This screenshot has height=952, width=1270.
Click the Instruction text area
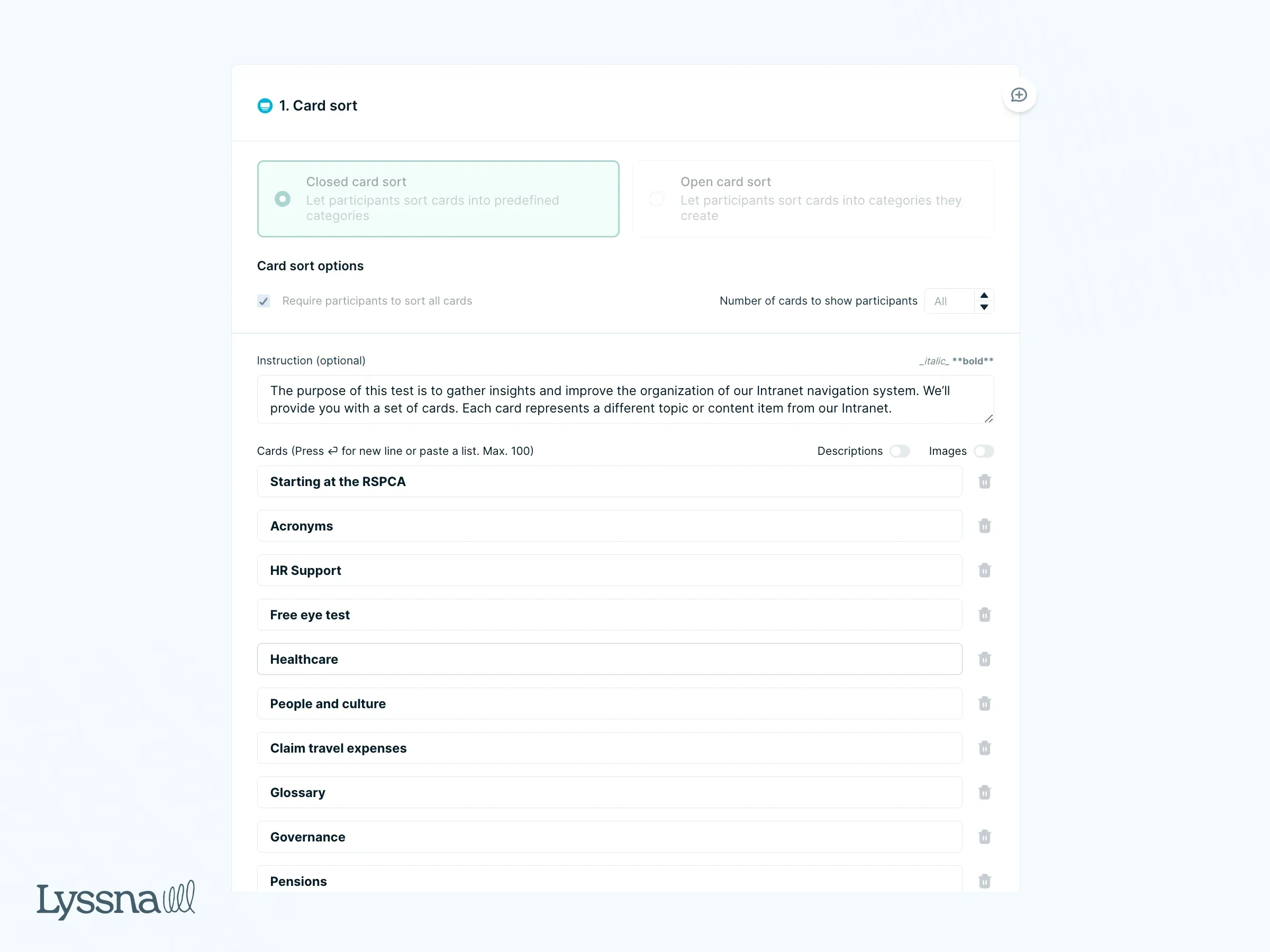tap(624, 399)
